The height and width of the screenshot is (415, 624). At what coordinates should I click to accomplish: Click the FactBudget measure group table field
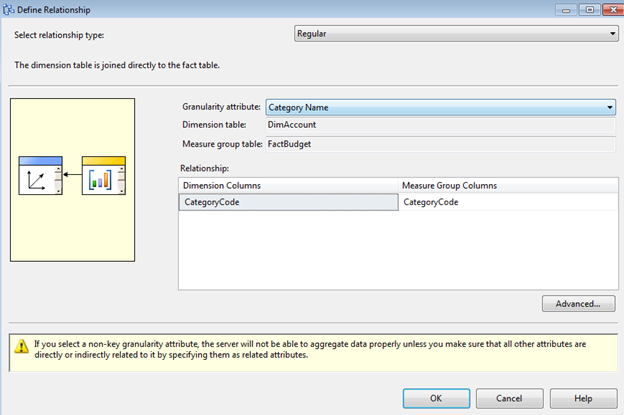click(x=440, y=143)
